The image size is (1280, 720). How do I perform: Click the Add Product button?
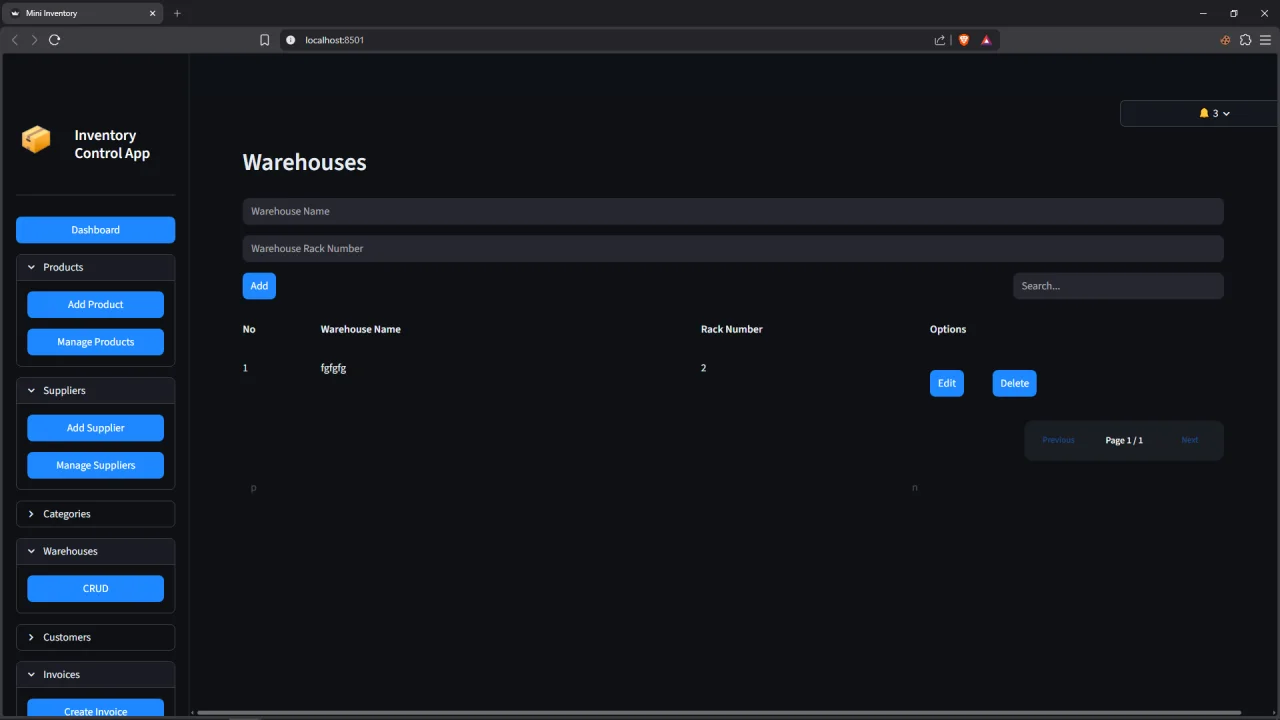(95, 304)
